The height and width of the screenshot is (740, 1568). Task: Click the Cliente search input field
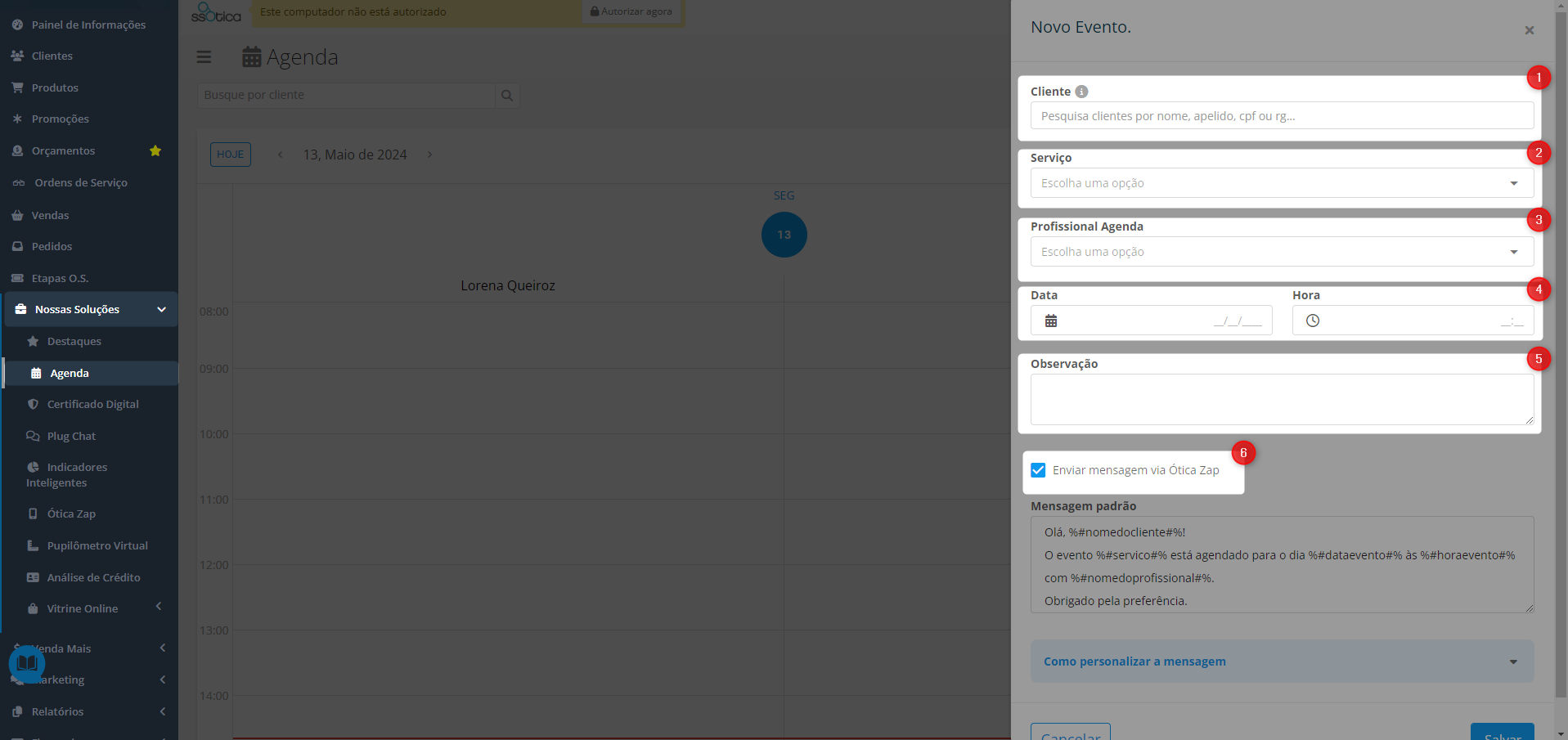(x=1282, y=116)
